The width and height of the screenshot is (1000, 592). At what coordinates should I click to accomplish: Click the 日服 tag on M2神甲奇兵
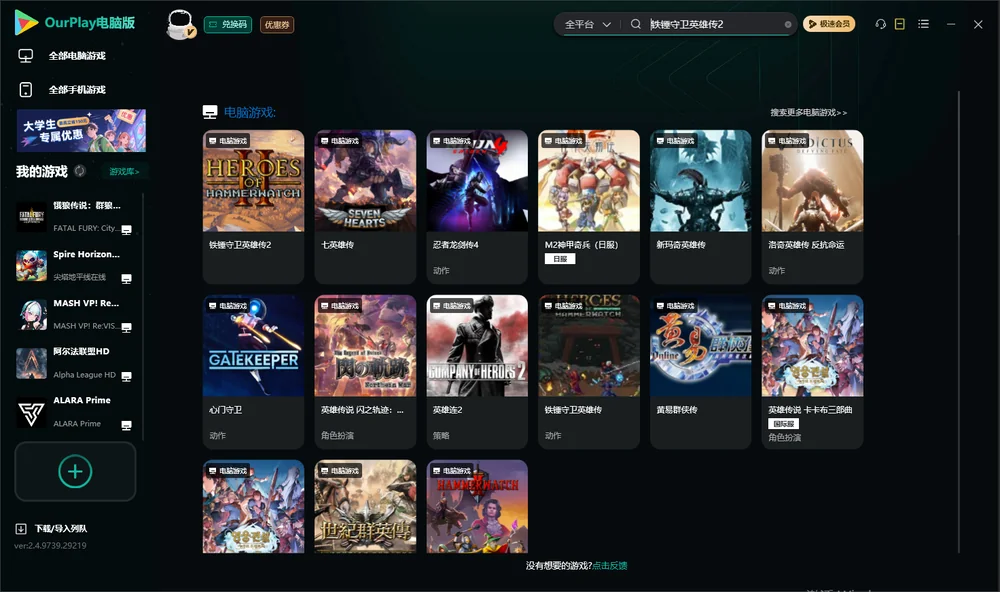560,259
